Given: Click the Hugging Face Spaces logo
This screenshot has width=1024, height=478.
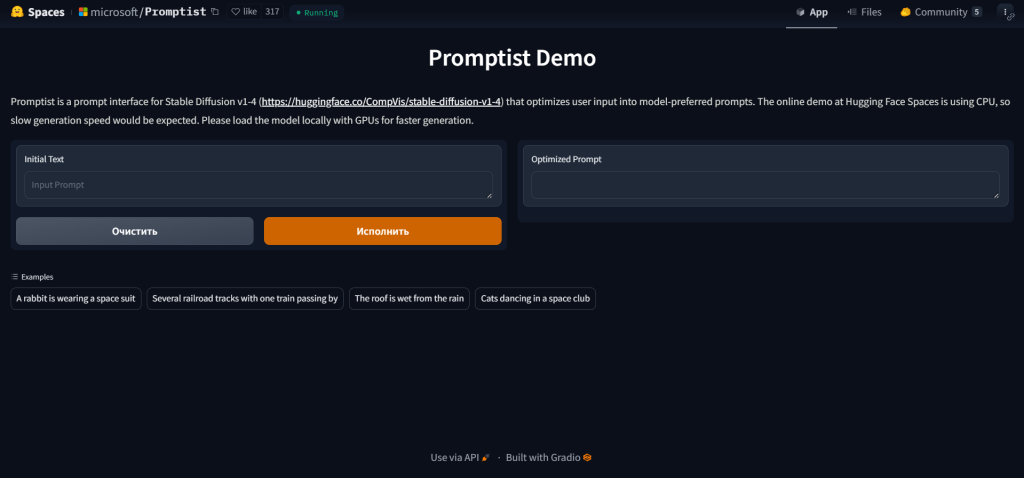Looking at the screenshot, I should (16, 12).
